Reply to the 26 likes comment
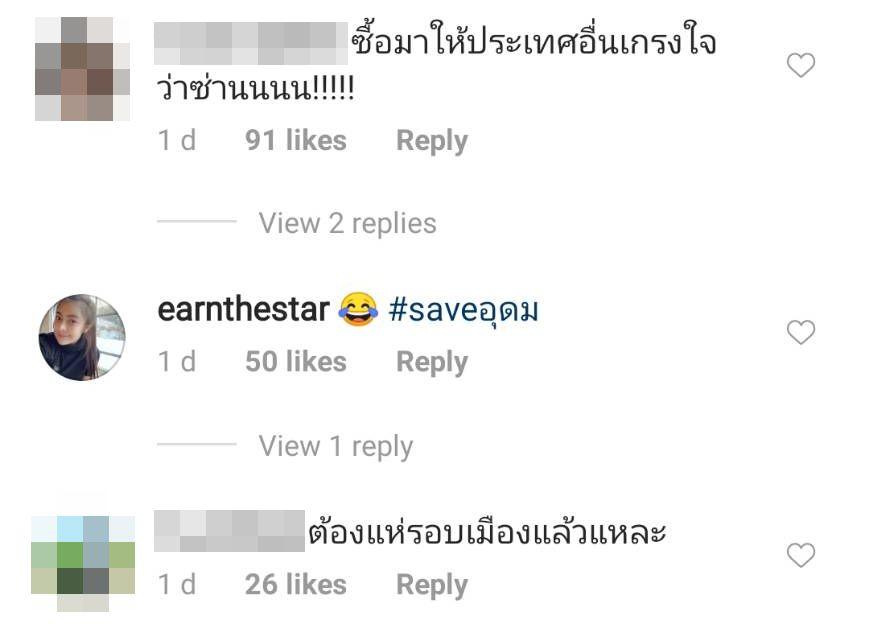 tap(432, 585)
